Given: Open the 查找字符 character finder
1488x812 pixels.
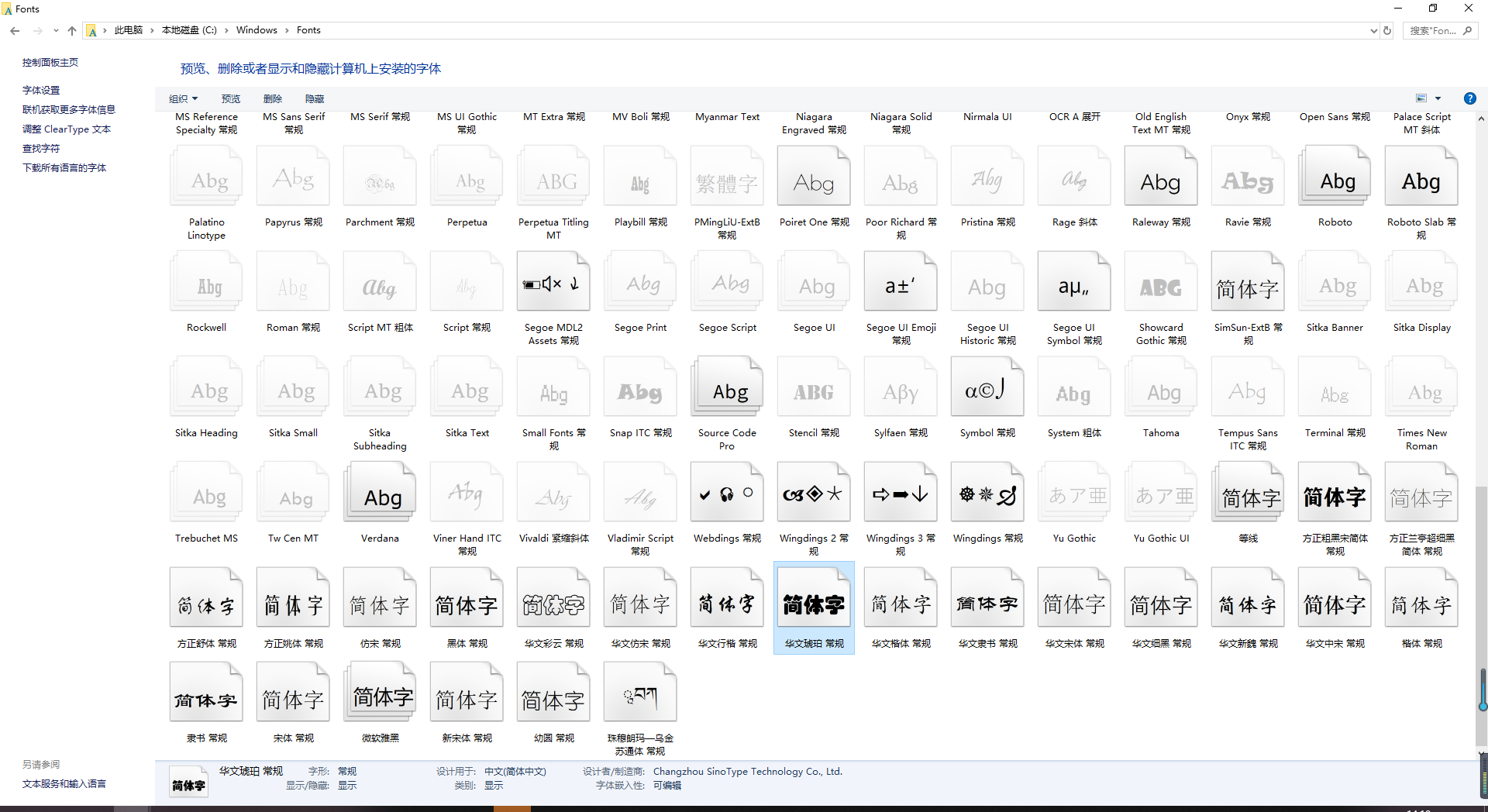Looking at the screenshot, I should (40, 148).
